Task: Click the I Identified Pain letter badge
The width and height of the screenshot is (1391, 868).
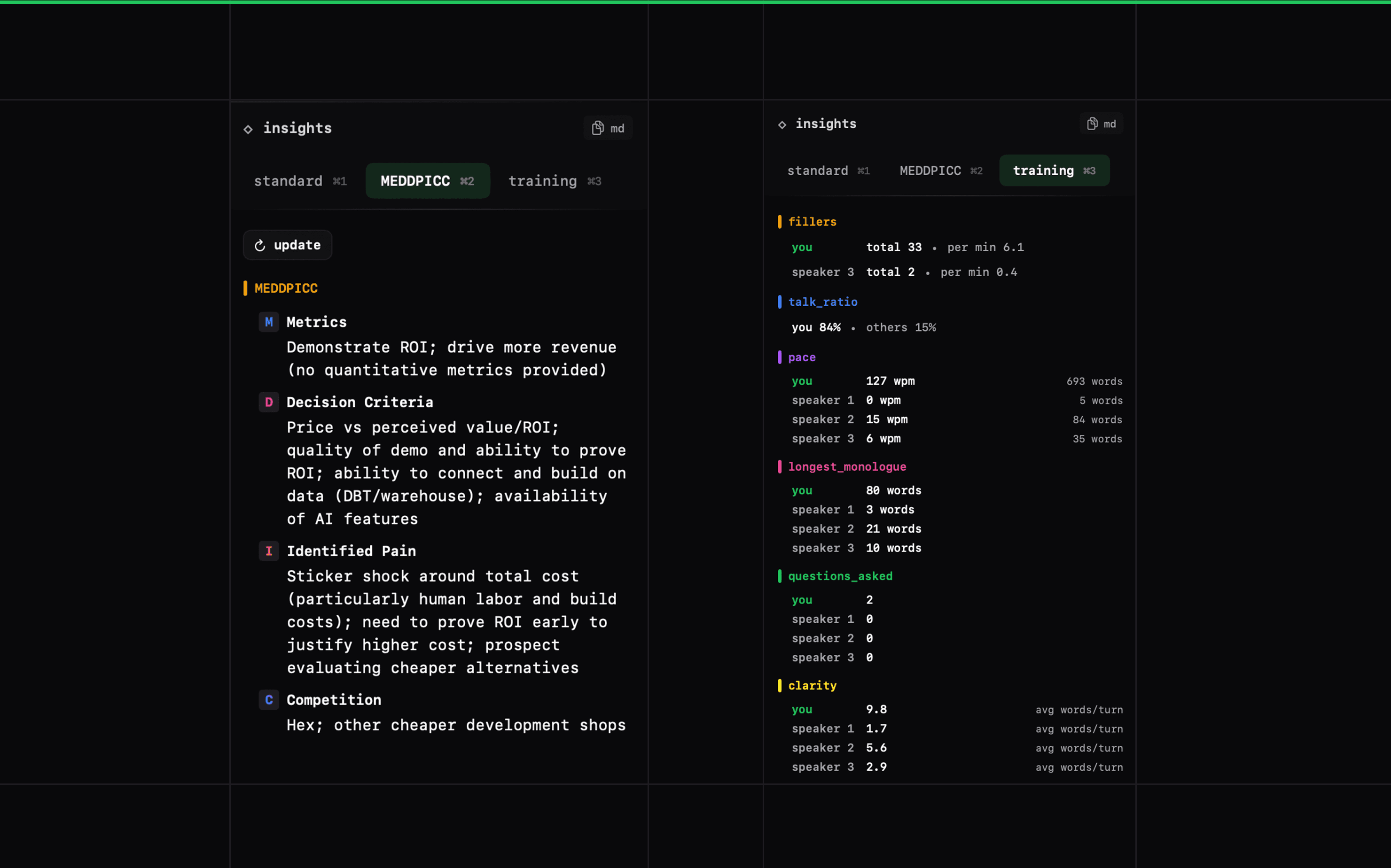Action: pos(268,551)
